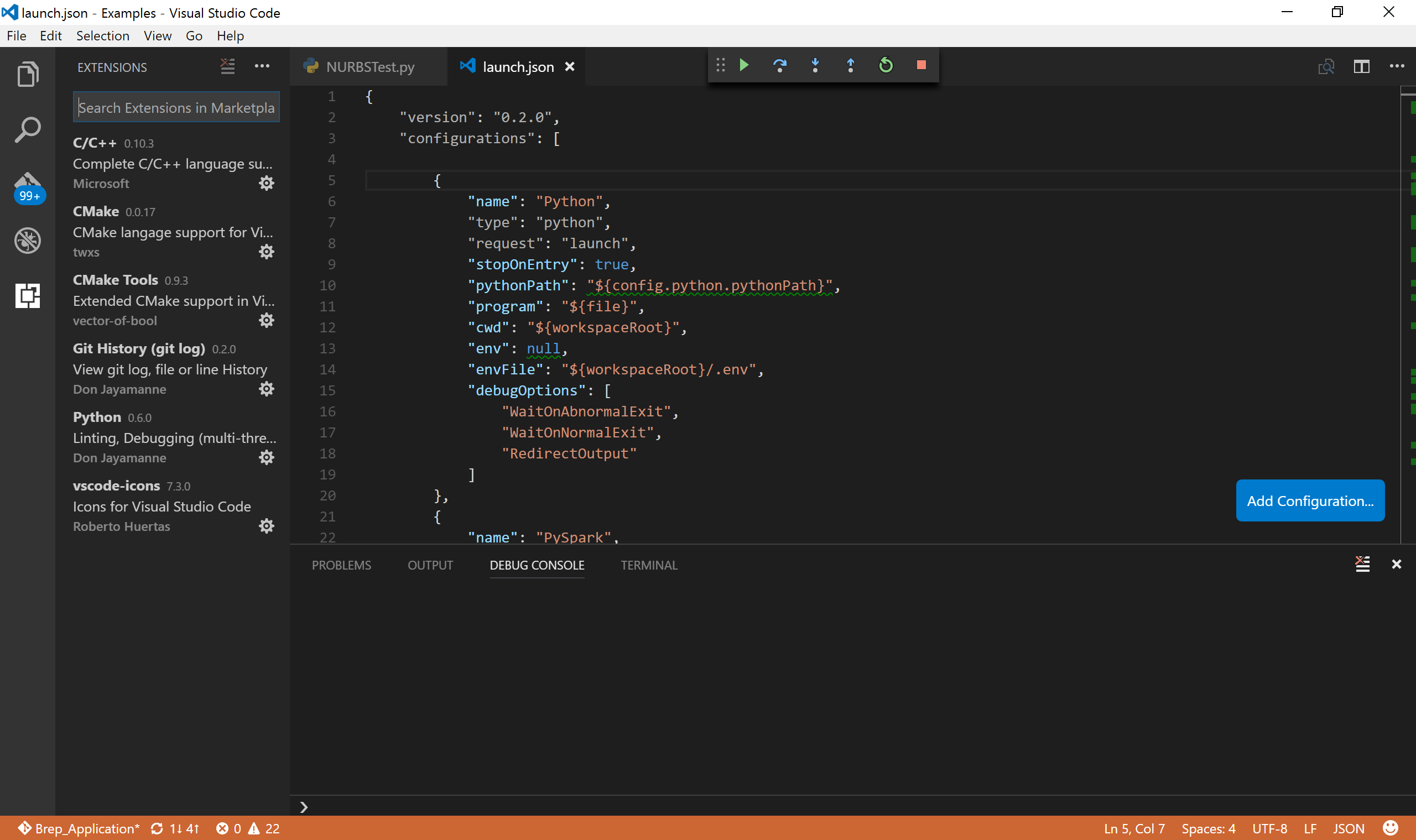This screenshot has width=1416, height=840.
Task: Click the Step Into debug toolbar icon
Action: coord(815,65)
